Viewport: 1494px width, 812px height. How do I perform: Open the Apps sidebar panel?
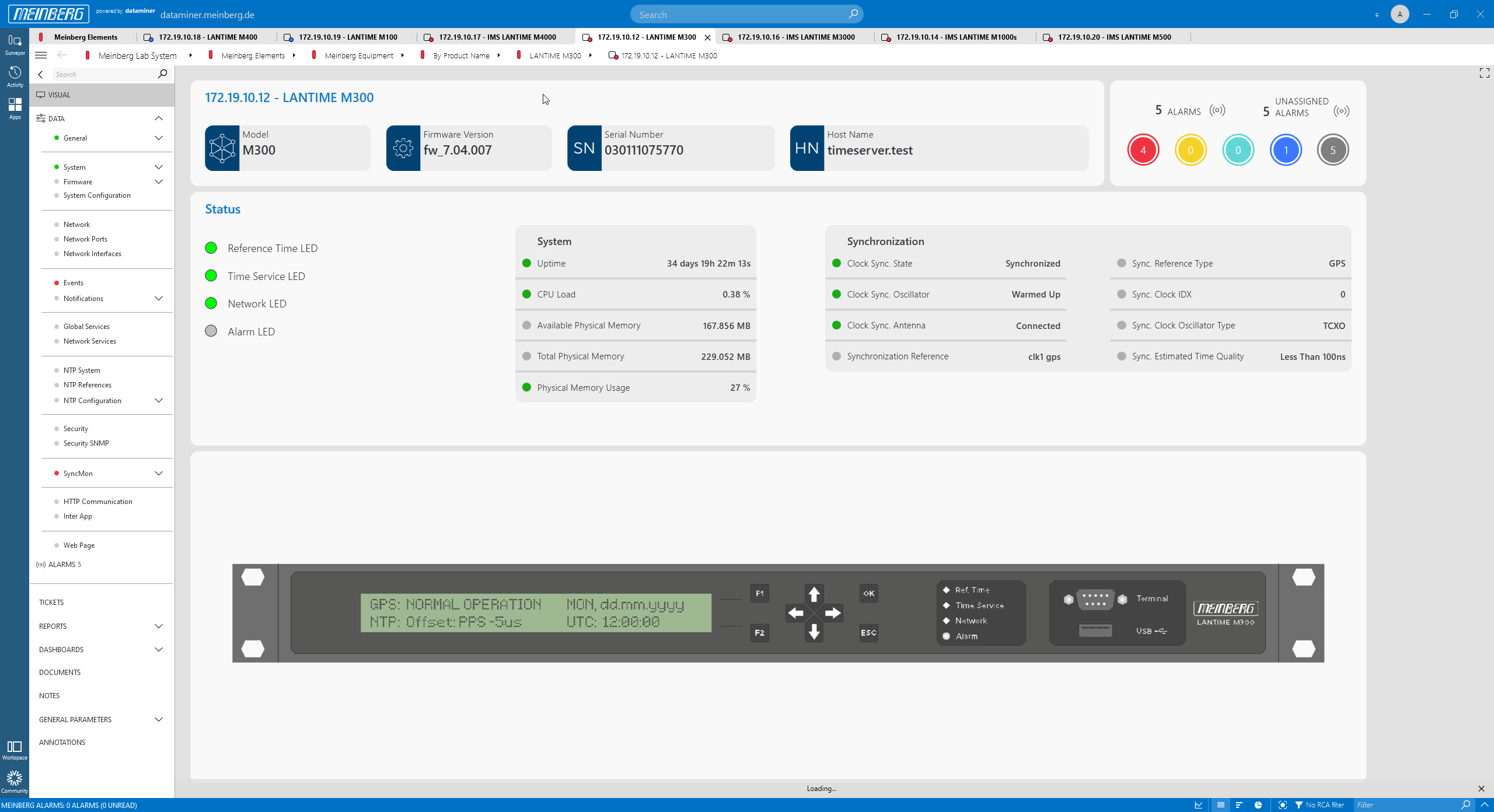point(15,108)
